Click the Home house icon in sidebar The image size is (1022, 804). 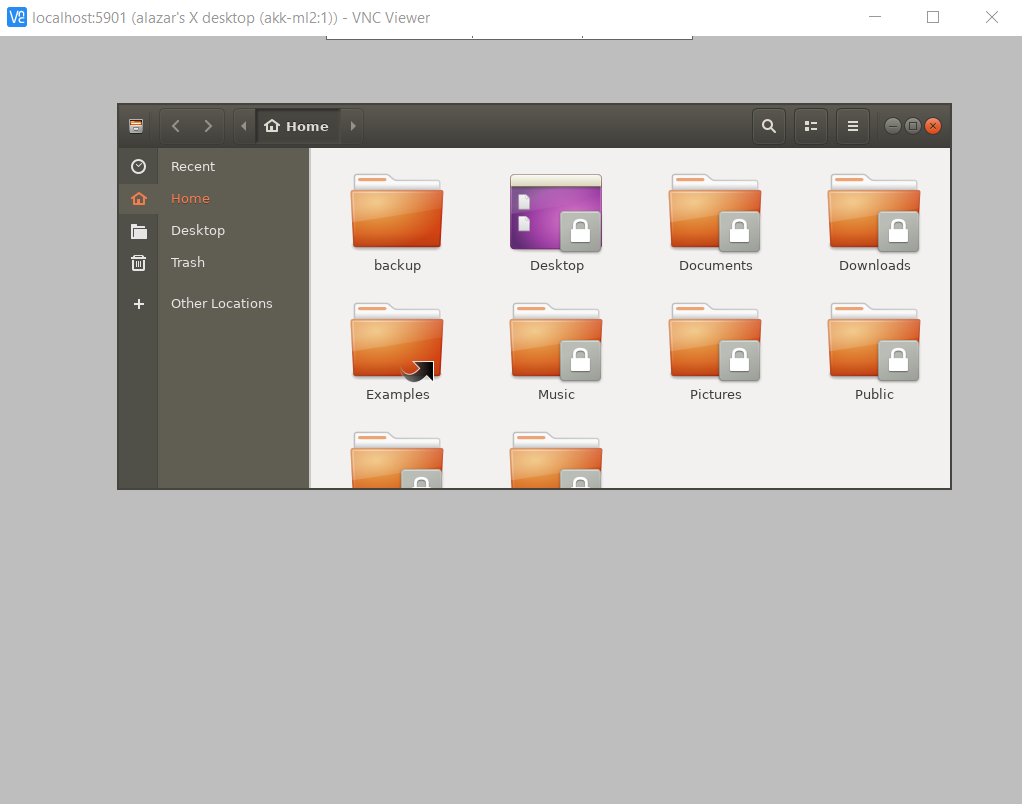point(138,198)
